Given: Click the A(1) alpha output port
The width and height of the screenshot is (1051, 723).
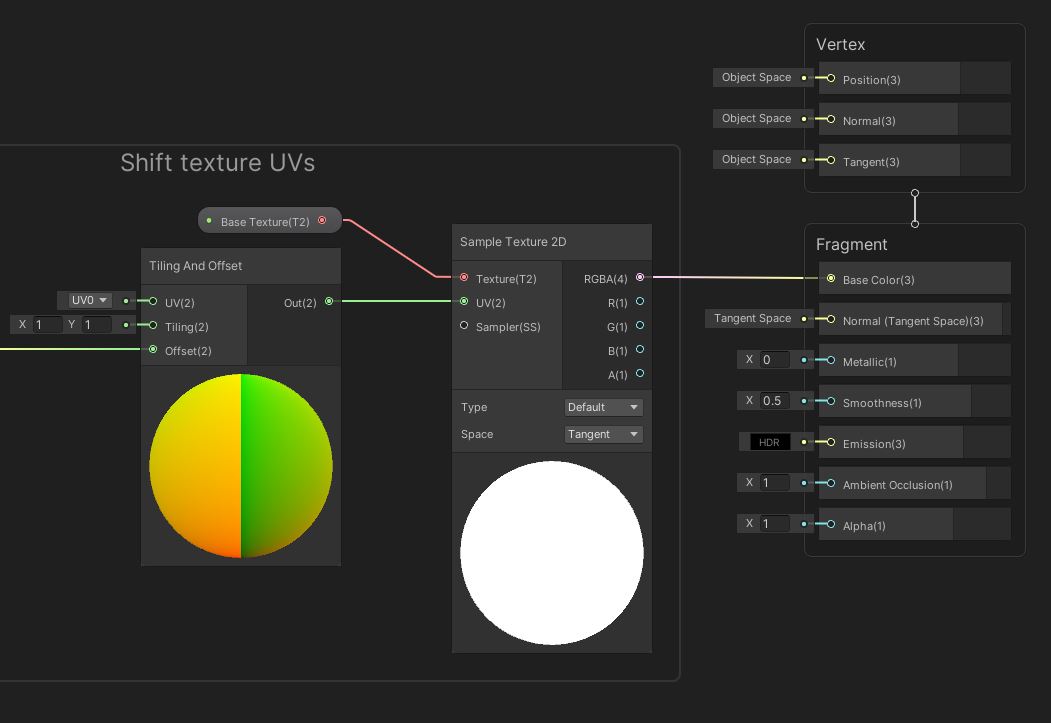Looking at the screenshot, I should tap(640, 374).
